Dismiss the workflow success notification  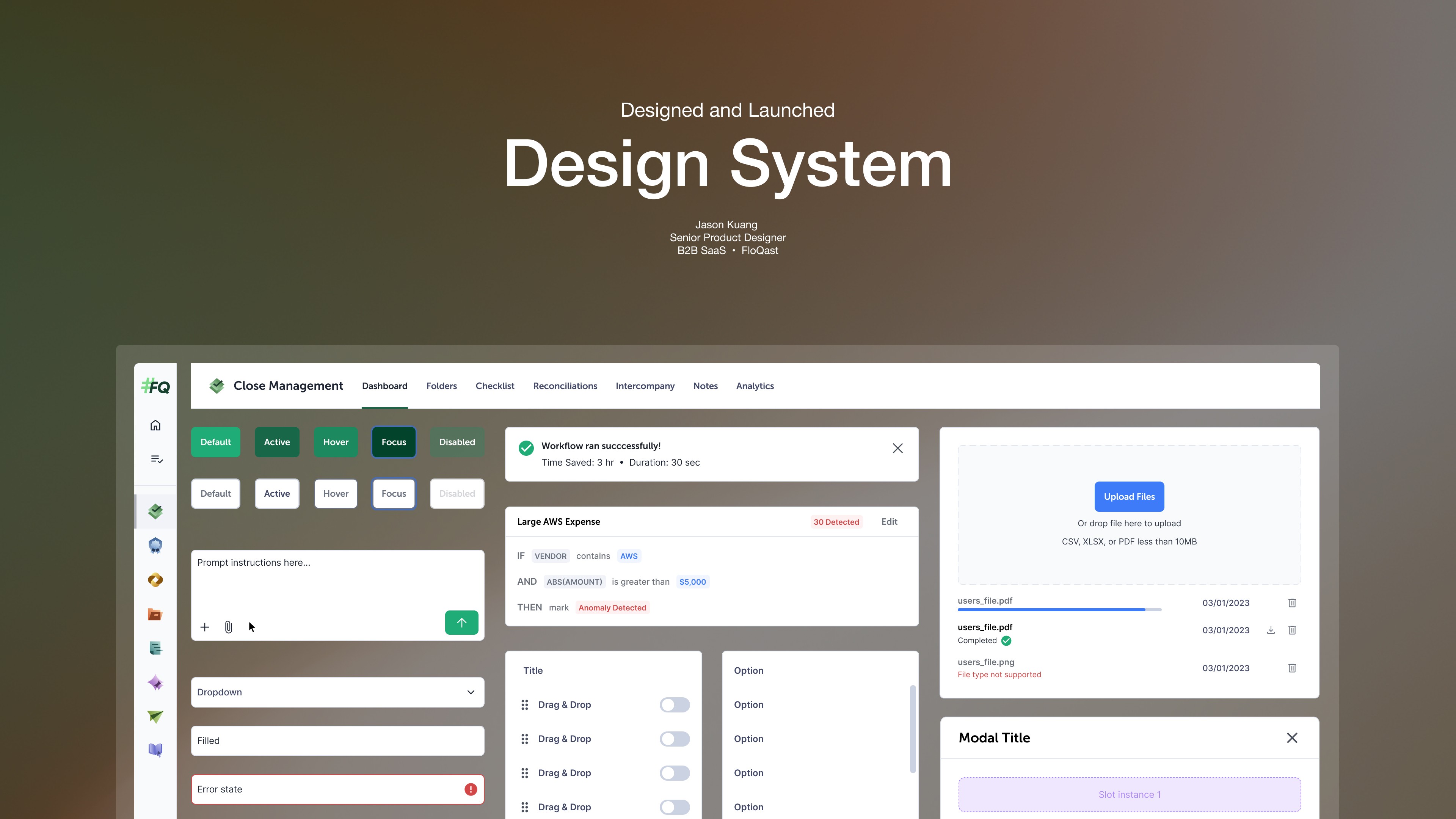[x=897, y=448]
